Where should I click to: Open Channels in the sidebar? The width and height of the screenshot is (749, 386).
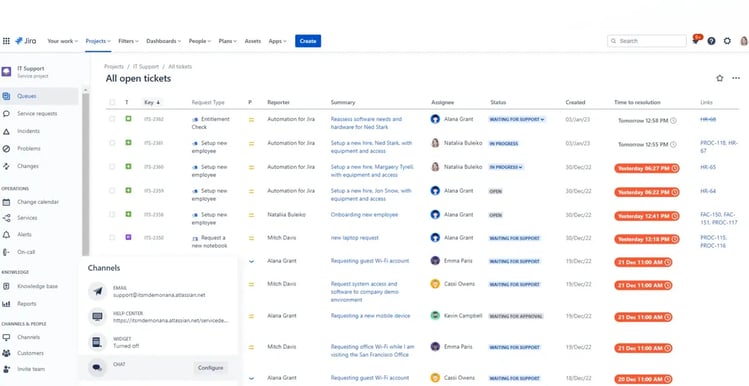(x=29, y=337)
